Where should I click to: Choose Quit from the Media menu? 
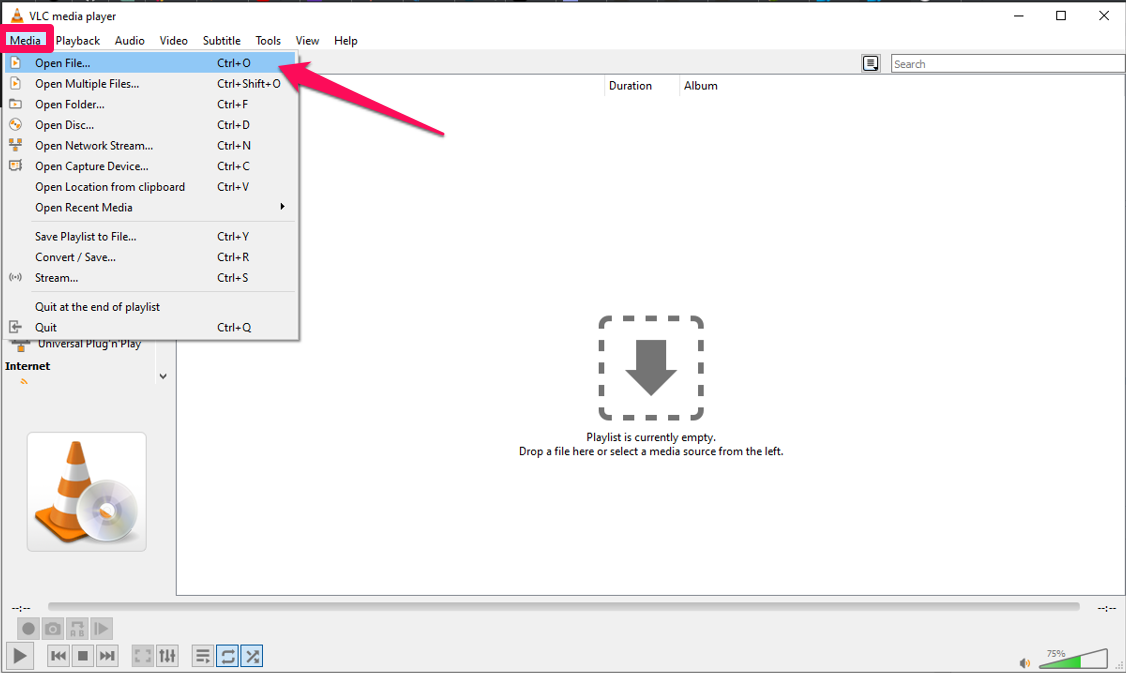(x=150, y=328)
